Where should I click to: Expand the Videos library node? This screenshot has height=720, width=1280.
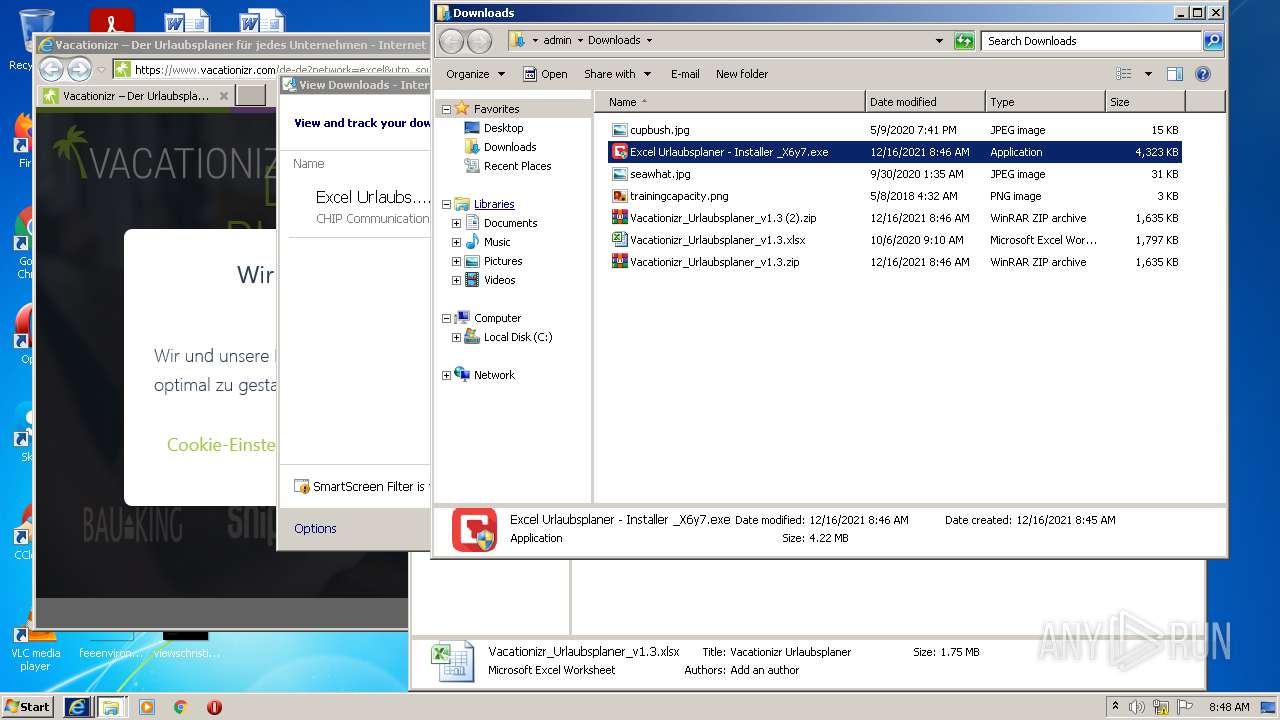[x=456, y=280]
